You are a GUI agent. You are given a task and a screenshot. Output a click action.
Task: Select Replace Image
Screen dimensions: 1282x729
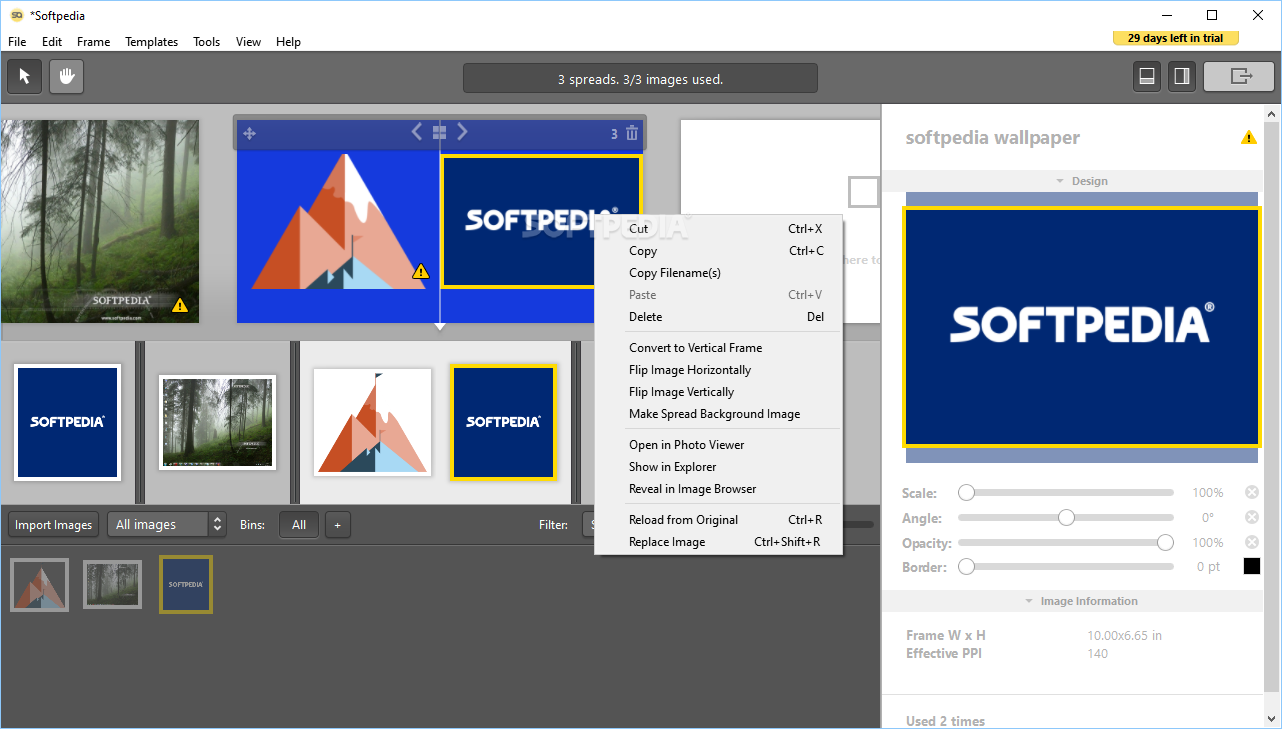tap(719, 542)
